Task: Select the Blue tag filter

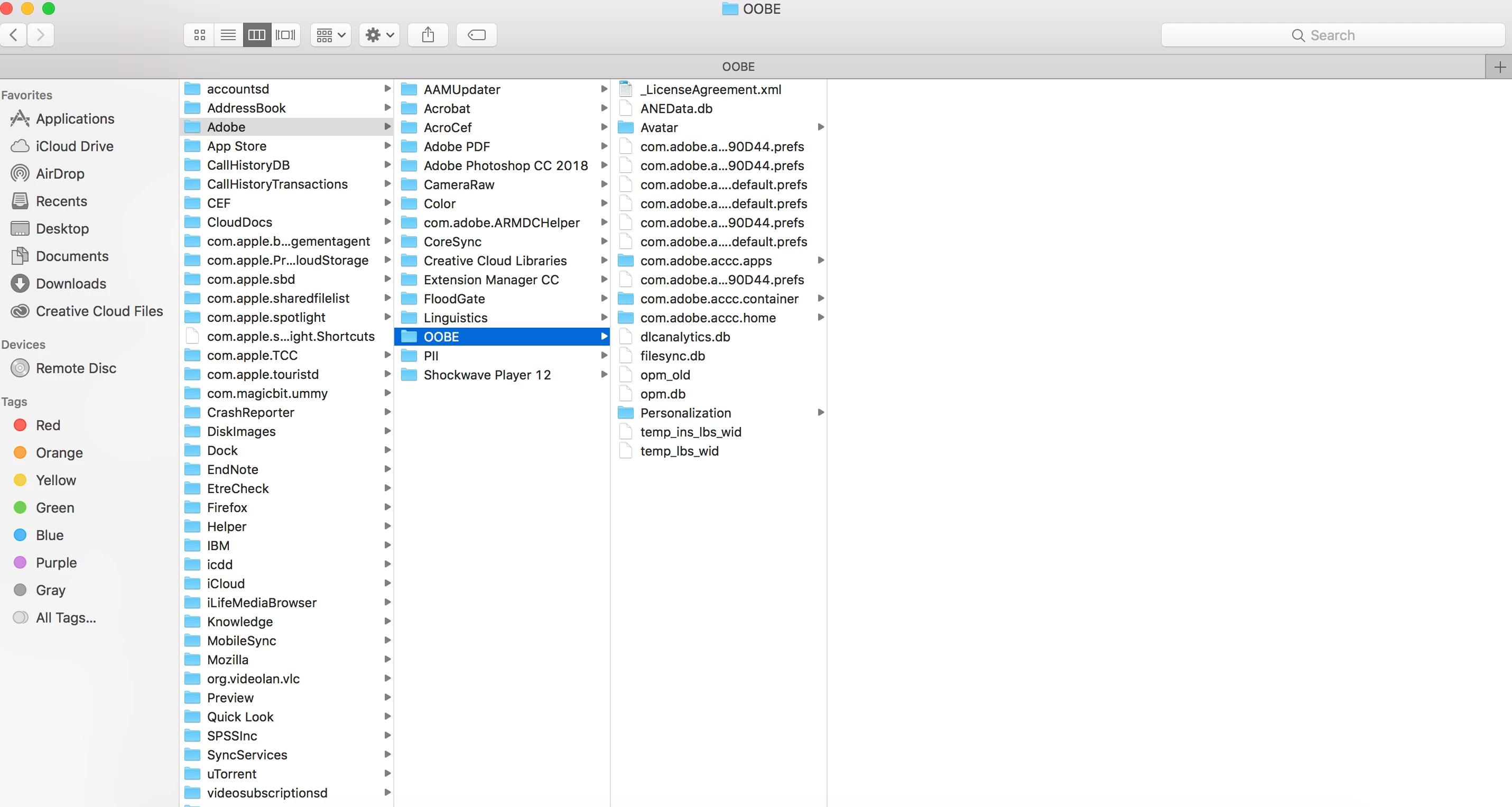Action: [x=49, y=535]
